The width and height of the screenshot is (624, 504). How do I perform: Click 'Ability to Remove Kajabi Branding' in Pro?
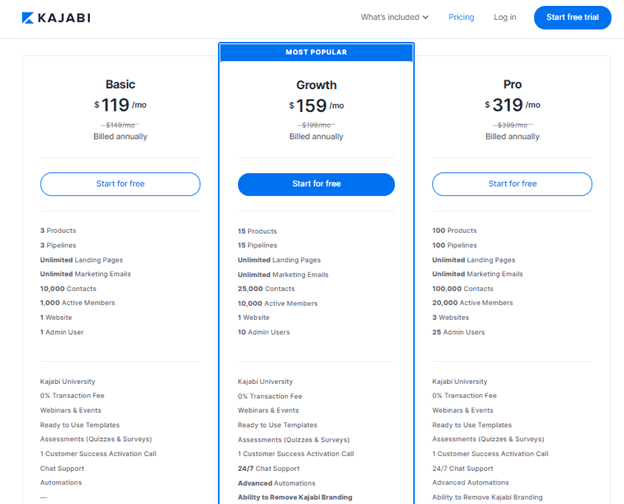pos(487,497)
